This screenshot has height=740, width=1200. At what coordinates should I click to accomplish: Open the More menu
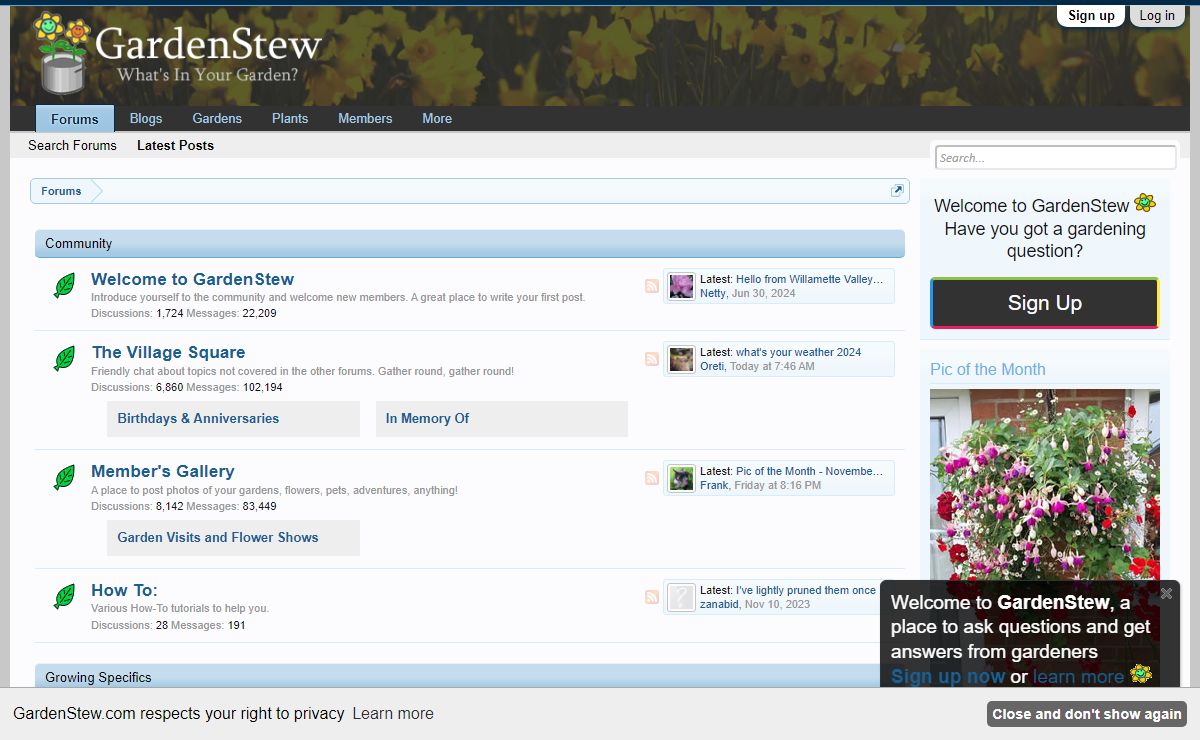point(437,118)
